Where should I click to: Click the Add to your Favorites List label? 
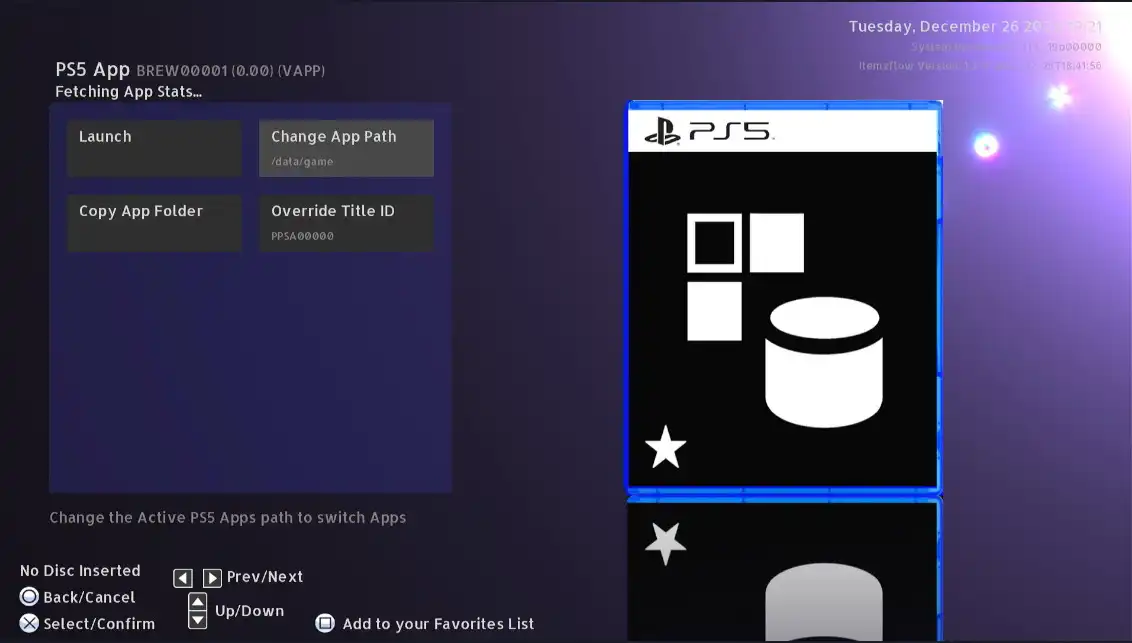[x=438, y=624]
